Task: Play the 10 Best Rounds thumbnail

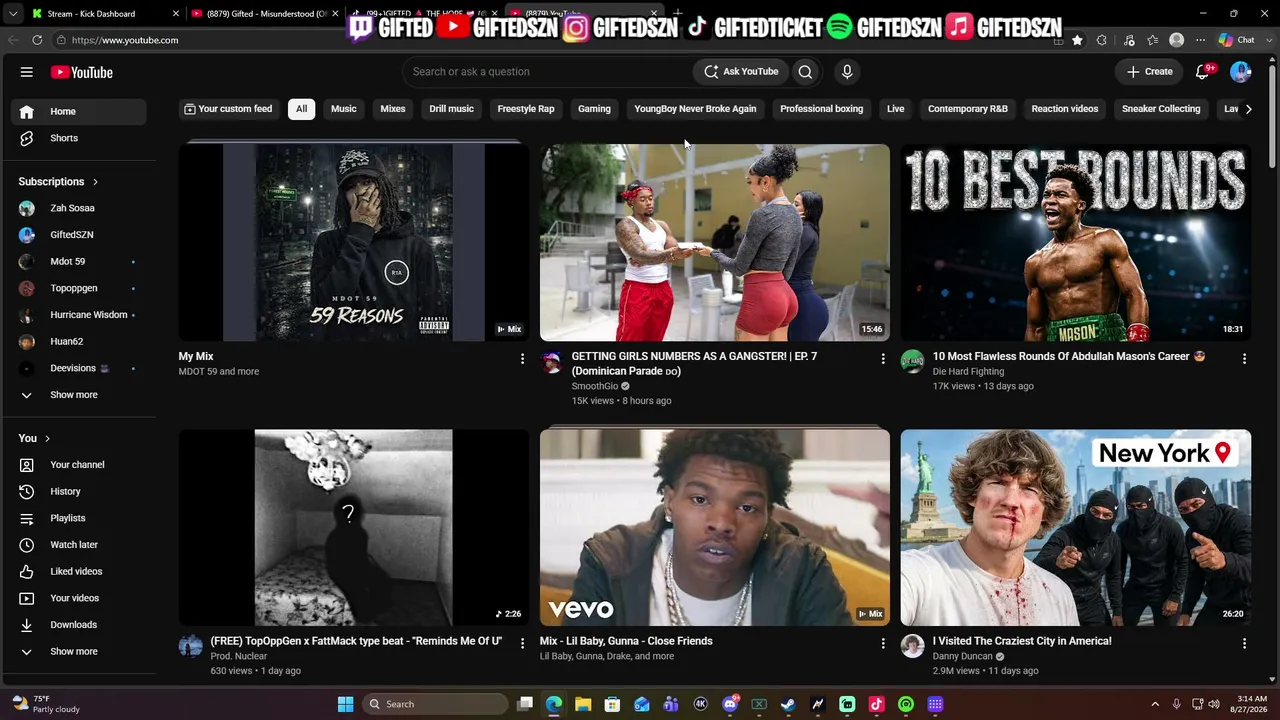Action: click(1075, 243)
